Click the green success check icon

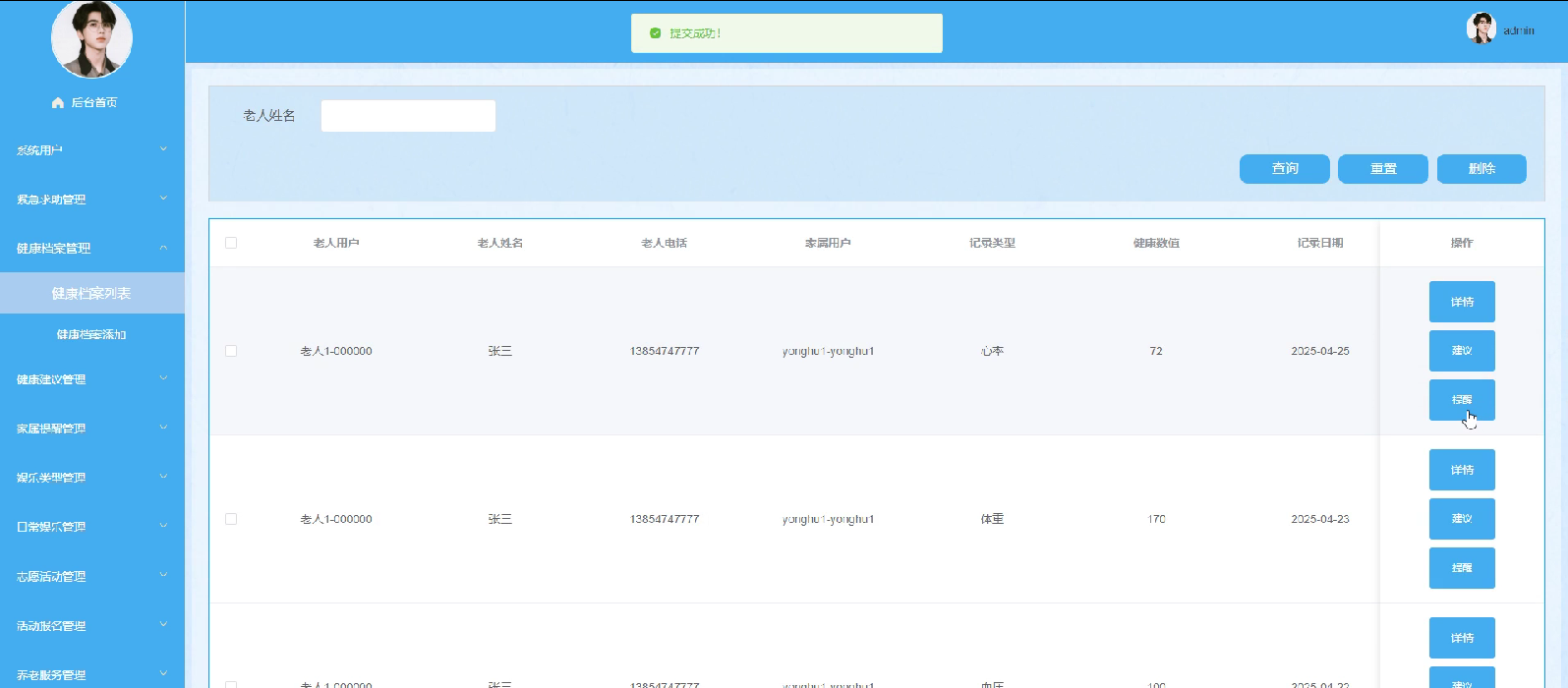[656, 33]
